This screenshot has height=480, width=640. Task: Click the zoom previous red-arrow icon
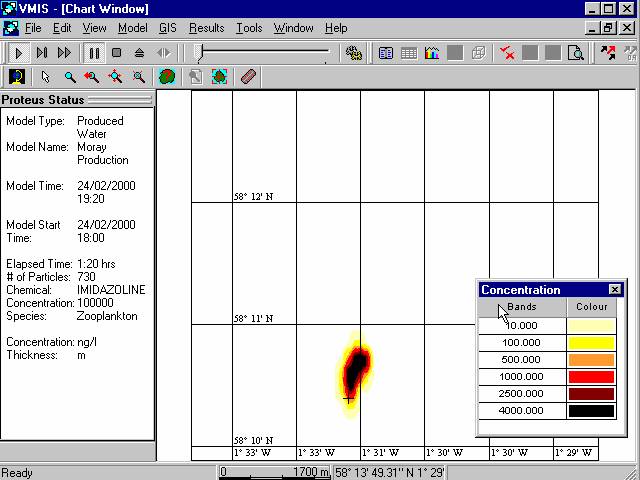(92, 77)
